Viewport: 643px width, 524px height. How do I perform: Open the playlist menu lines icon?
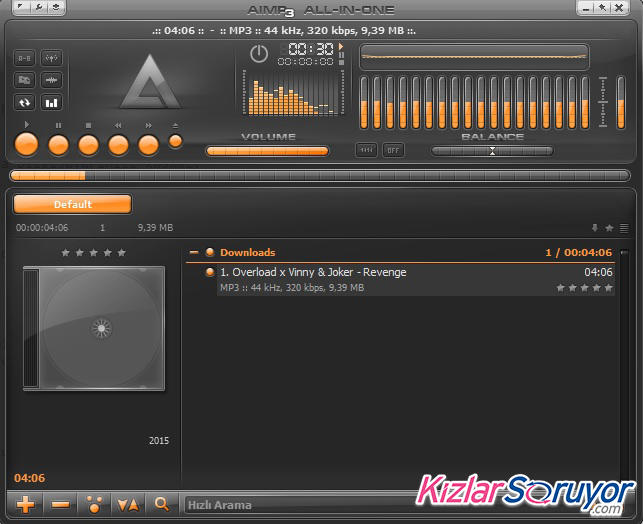click(624, 228)
